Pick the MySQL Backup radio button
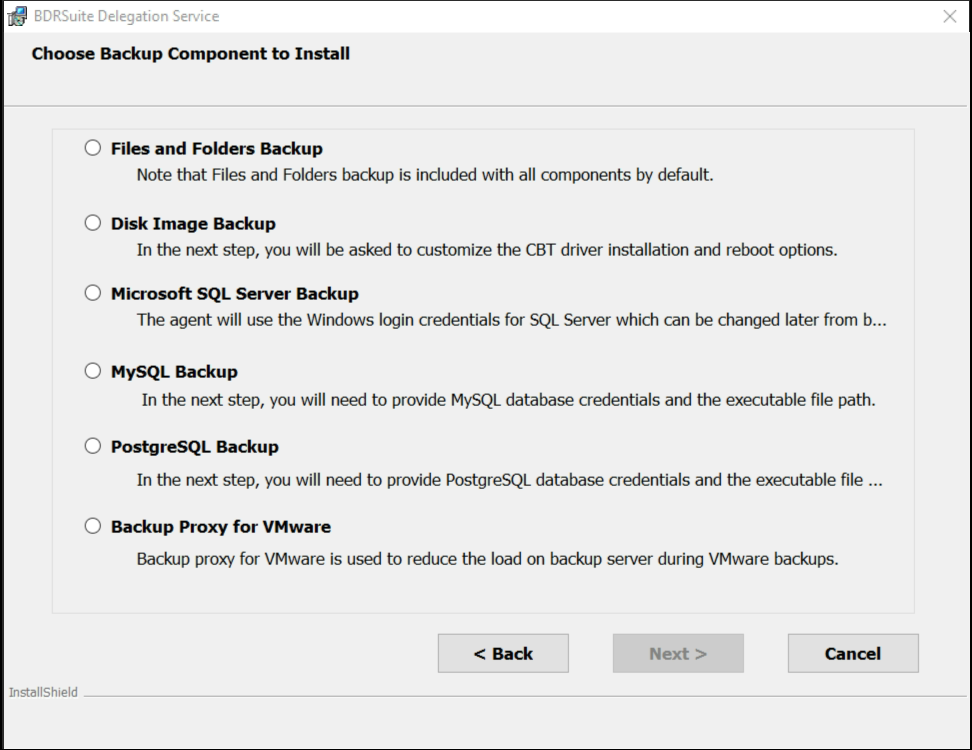Viewport: 972px width, 750px height. pyautogui.click(x=93, y=371)
